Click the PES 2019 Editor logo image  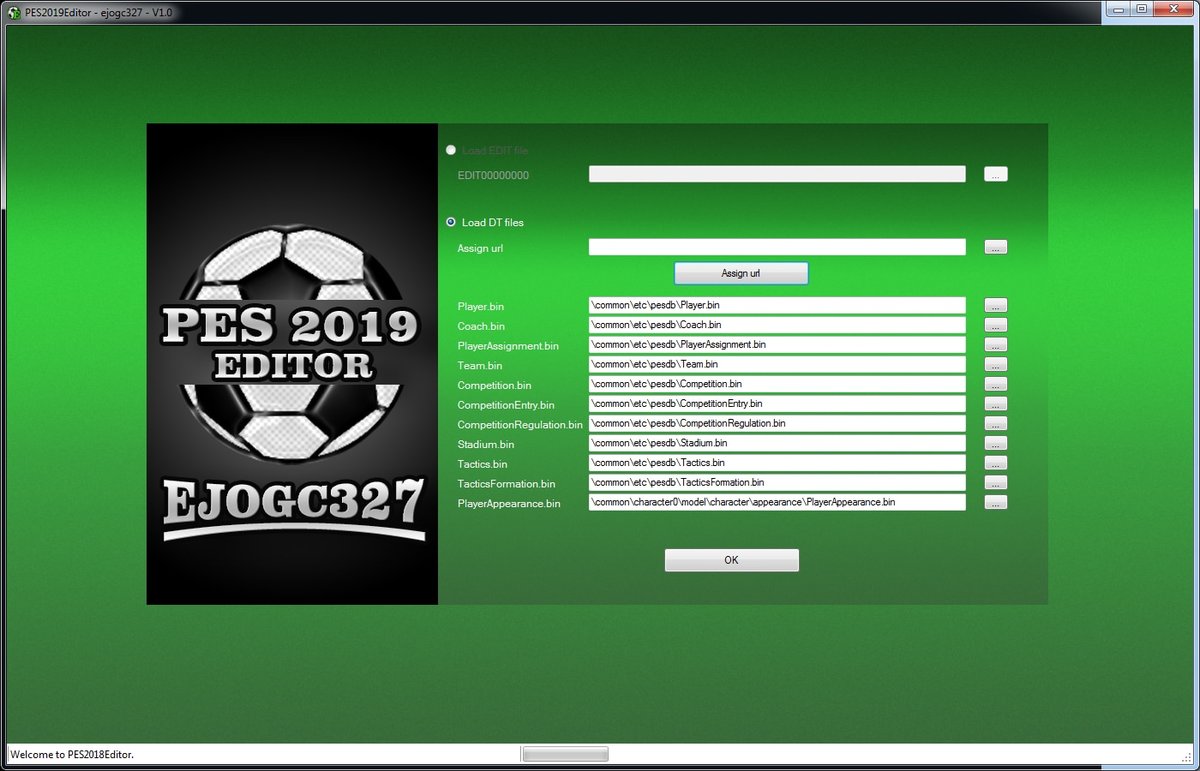pyautogui.click(x=292, y=364)
